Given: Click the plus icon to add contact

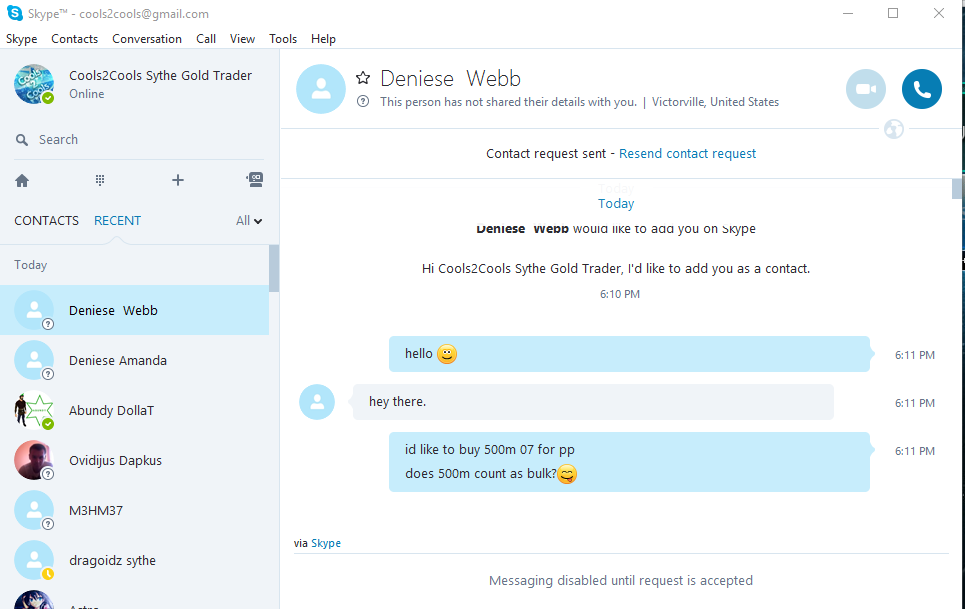Looking at the screenshot, I should tap(178, 180).
